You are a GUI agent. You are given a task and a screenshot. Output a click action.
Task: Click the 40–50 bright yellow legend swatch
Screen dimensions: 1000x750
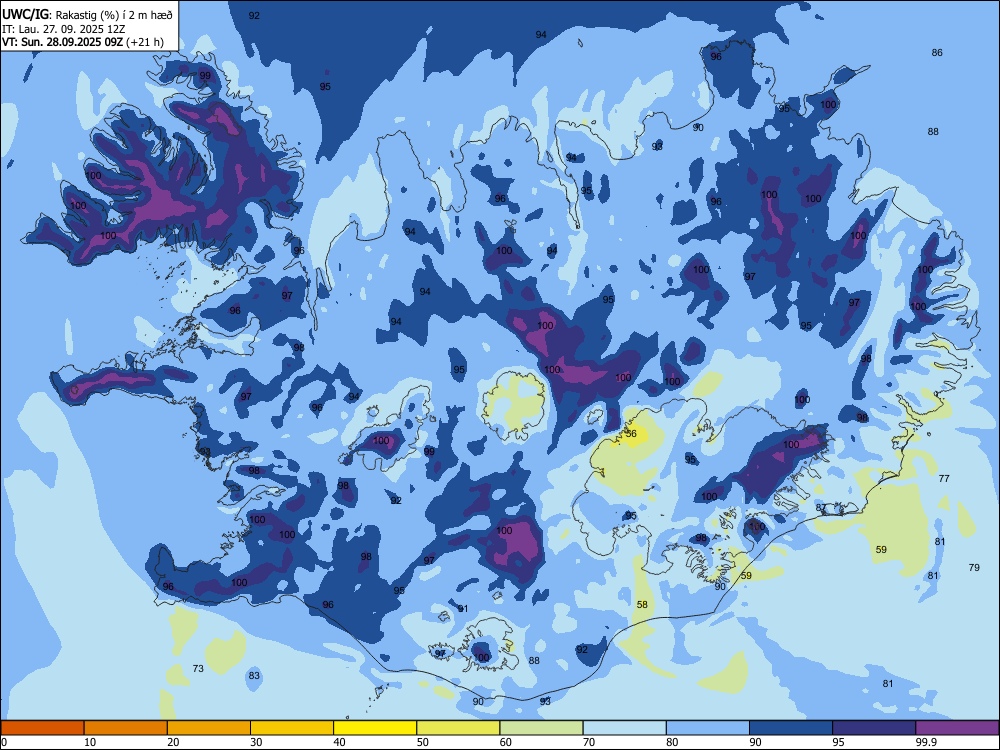(375, 728)
